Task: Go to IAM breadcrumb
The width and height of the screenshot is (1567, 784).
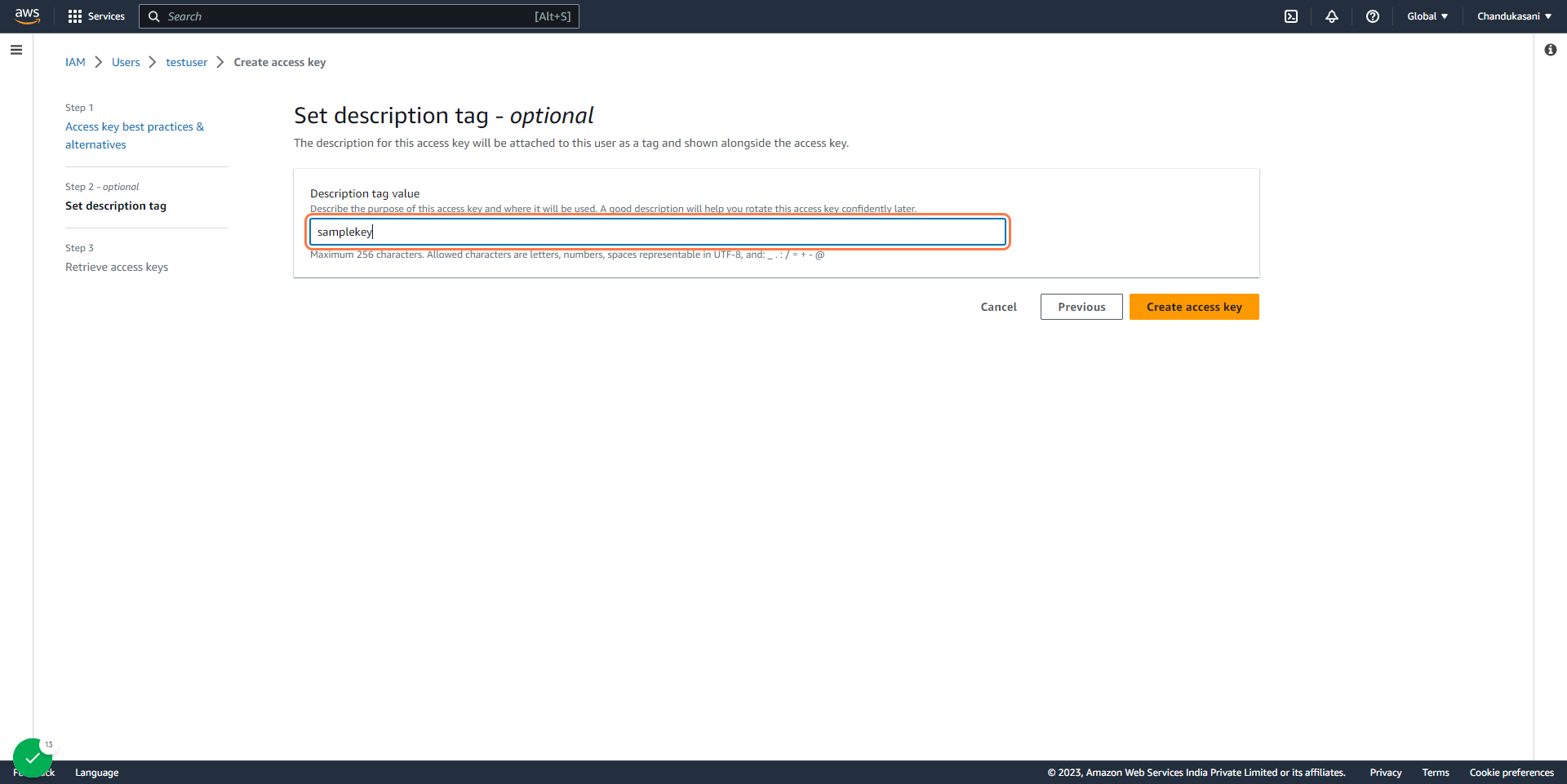Action: tap(75, 62)
